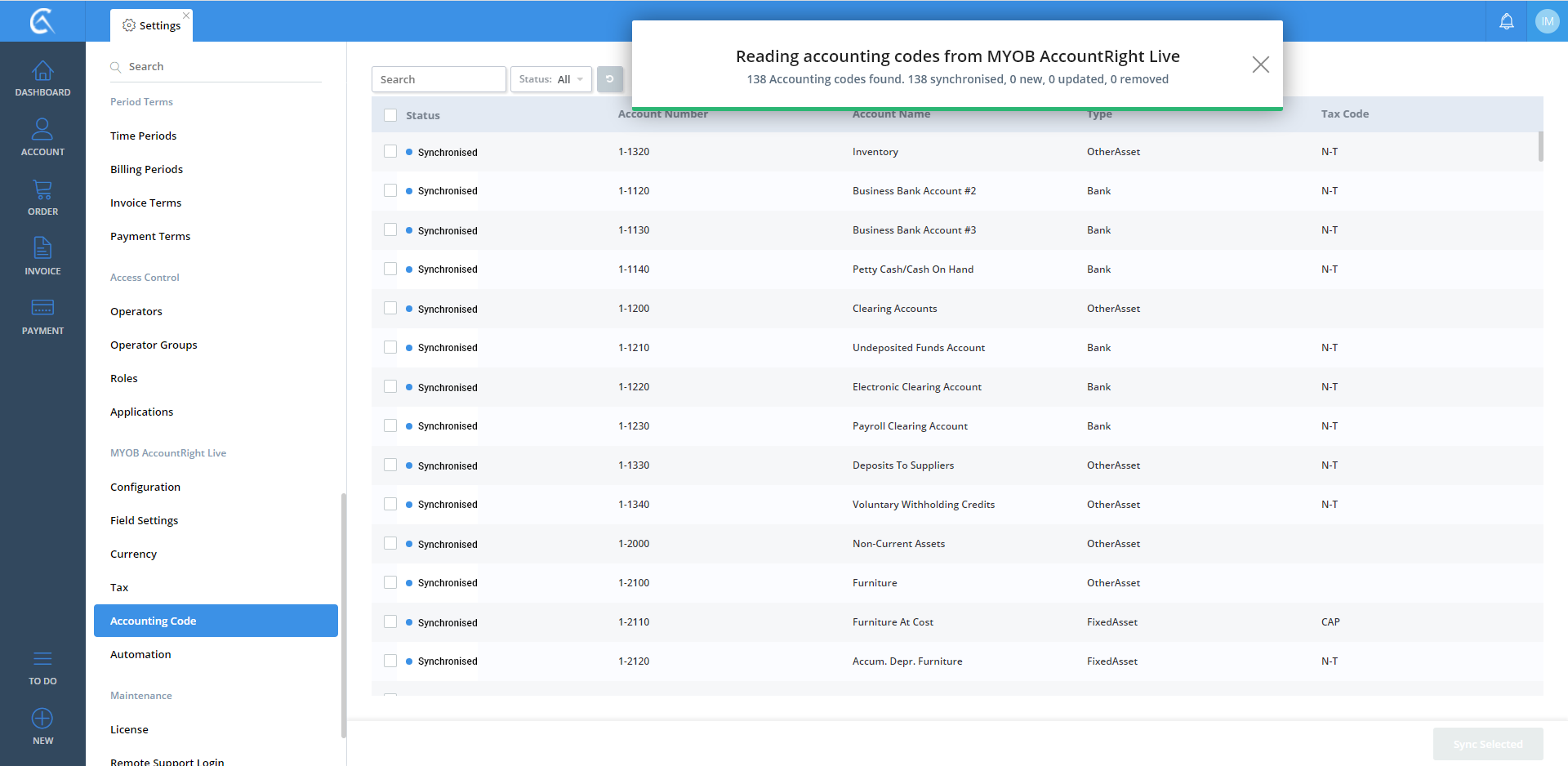This screenshot has width=1568, height=766.
Task: Select the Petty Cash/Cash On Hand checkbox
Action: pos(390,269)
